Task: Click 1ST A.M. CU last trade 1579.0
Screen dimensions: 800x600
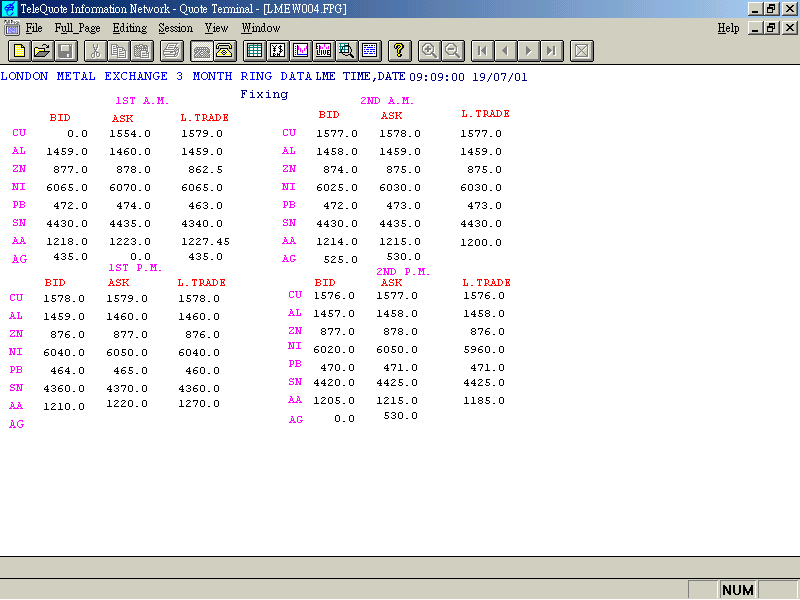Action: [x=202, y=134]
